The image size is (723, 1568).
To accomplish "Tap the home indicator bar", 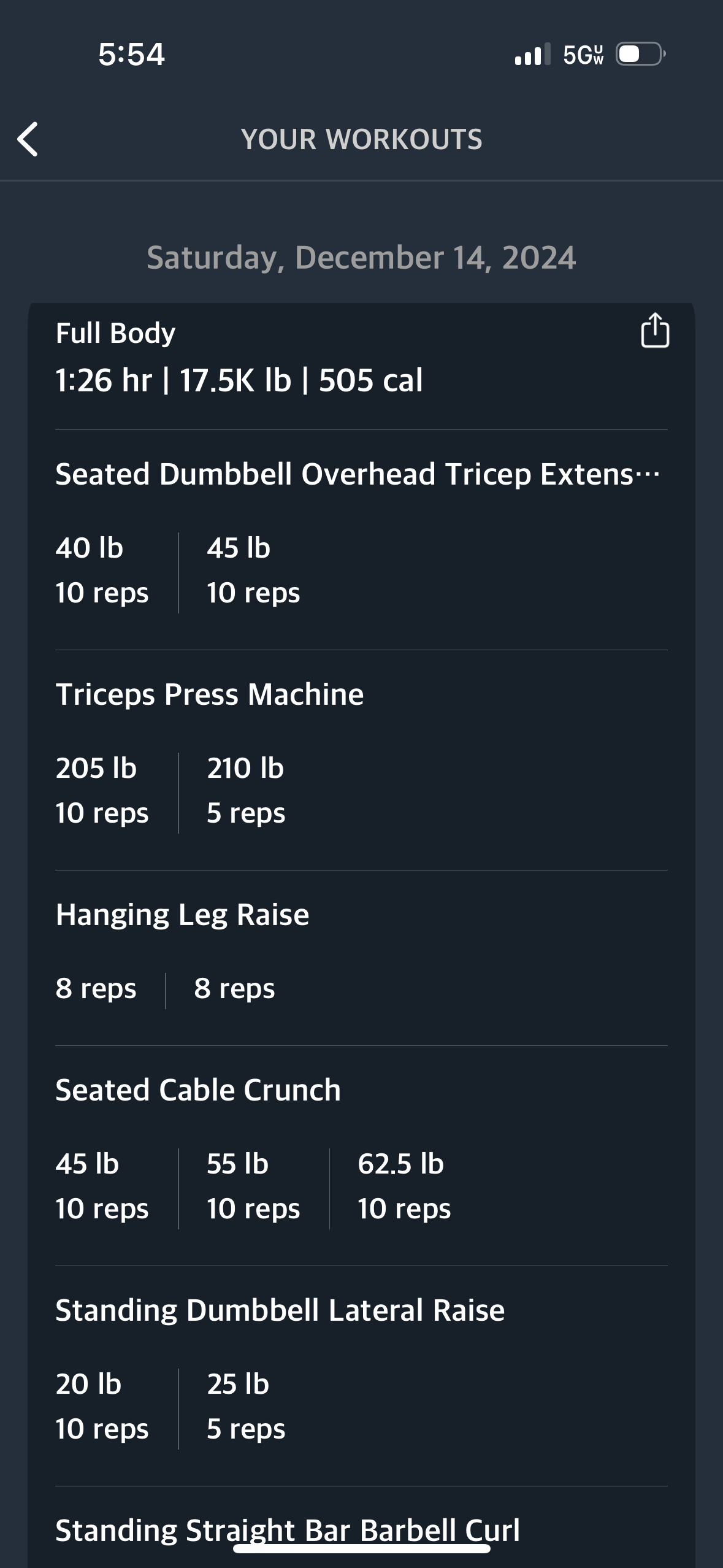I will tap(361, 1550).
